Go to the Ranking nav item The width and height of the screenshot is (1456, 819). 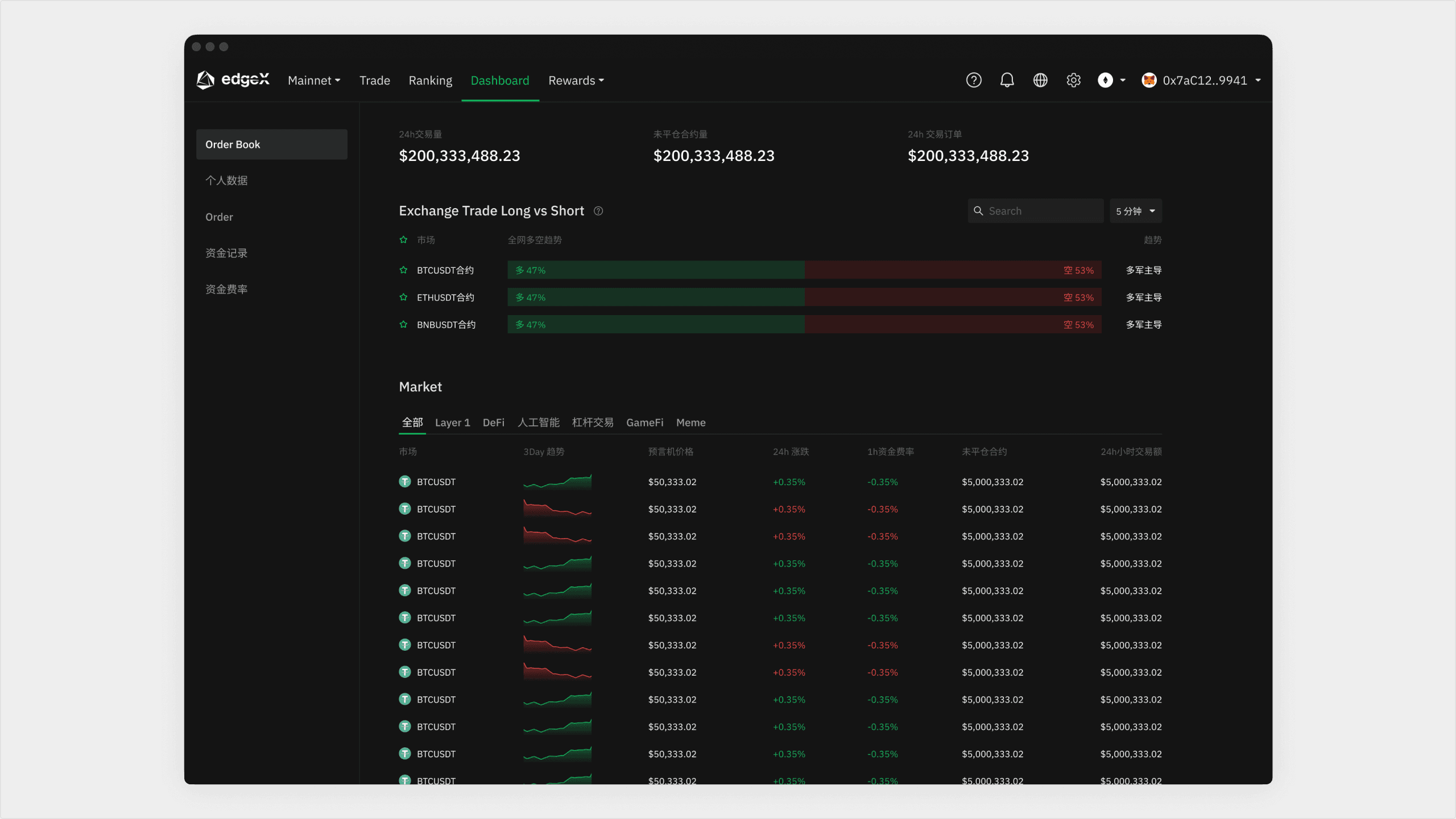(x=430, y=80)
